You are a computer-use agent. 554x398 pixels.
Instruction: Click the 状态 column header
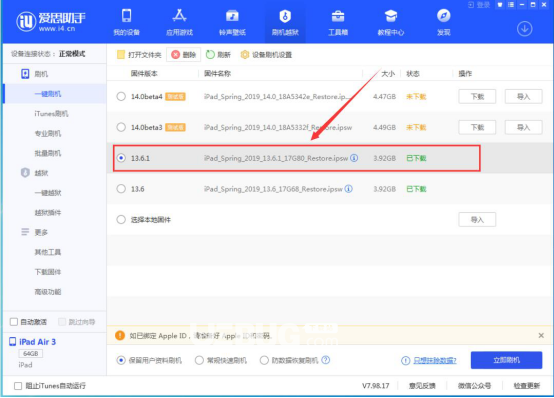[x=413, y=74]
